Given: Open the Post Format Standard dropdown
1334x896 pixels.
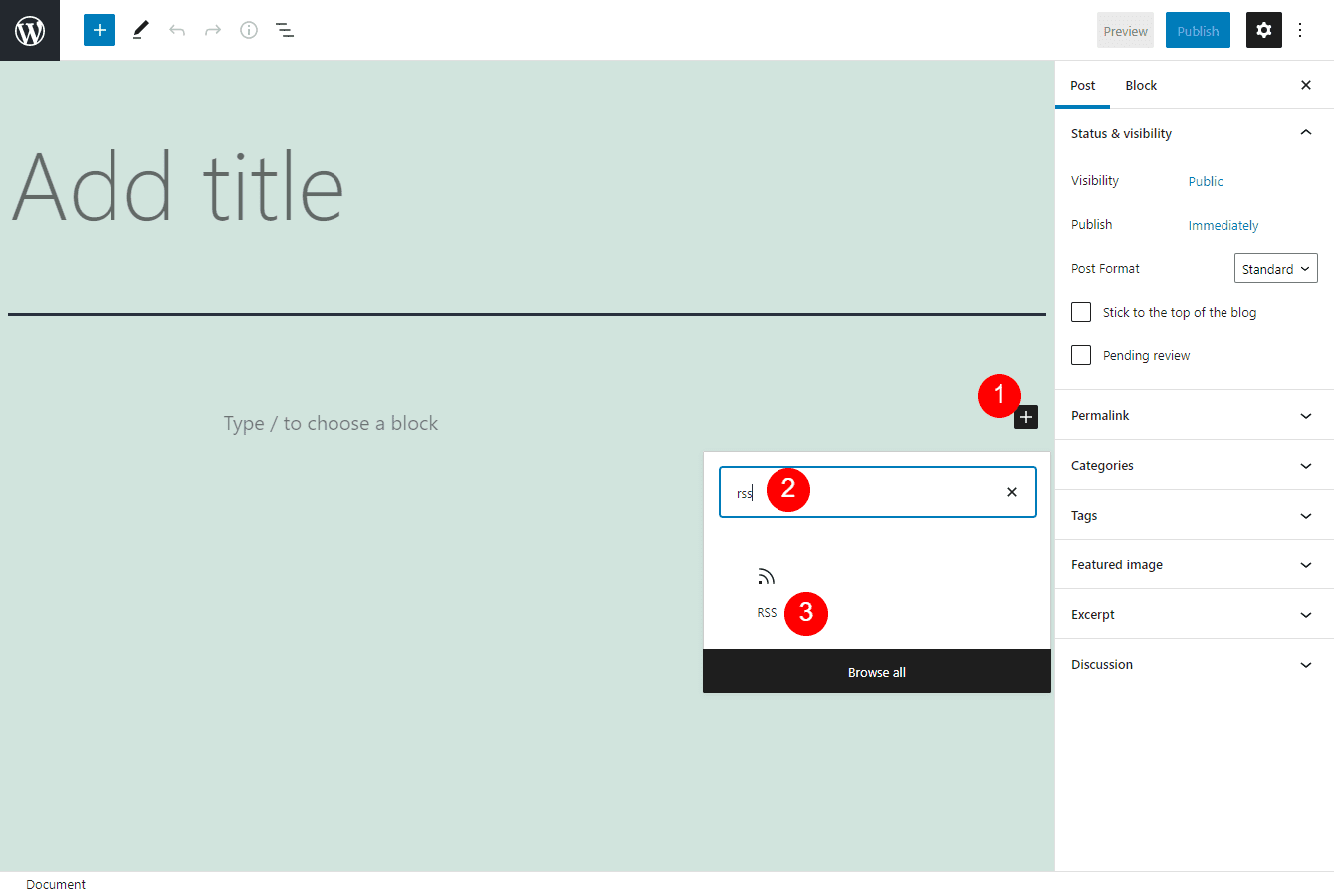Looking at the screenshot, I should [1275, 268].
